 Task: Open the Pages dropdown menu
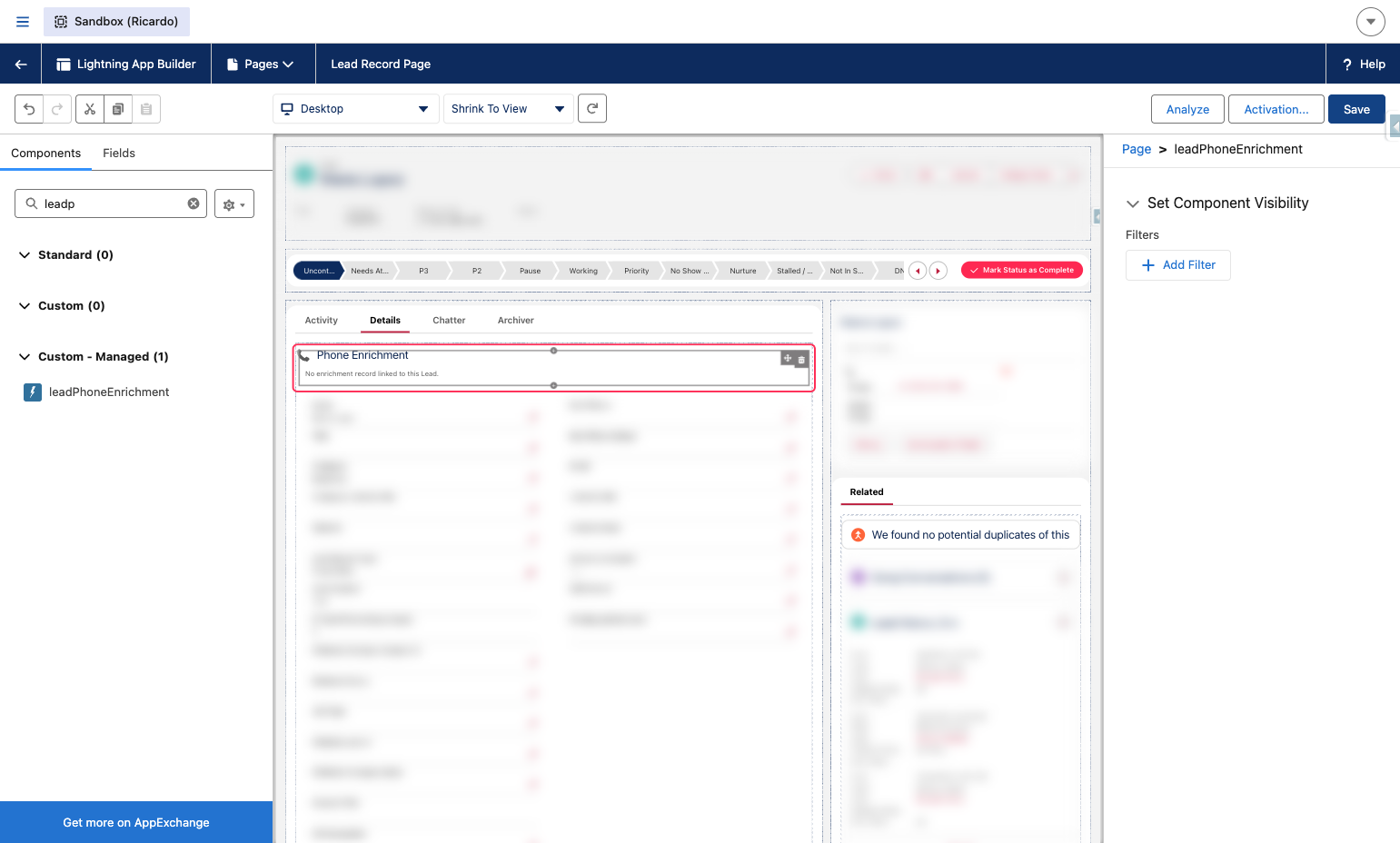coord(260,64)
